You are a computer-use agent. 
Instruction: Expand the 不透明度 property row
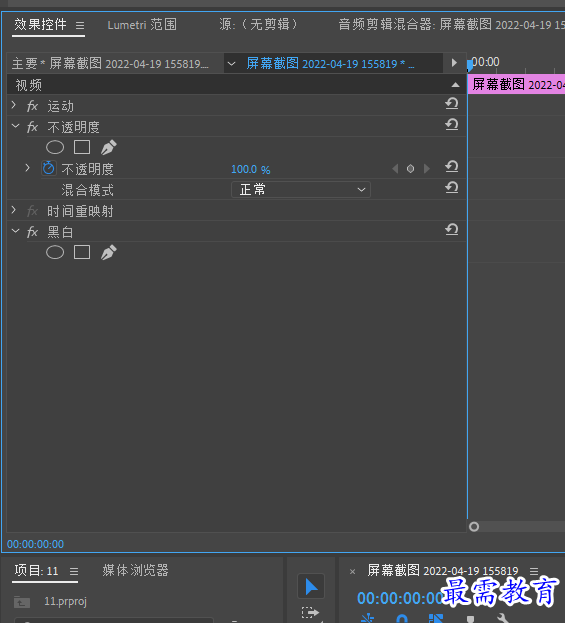27,168
